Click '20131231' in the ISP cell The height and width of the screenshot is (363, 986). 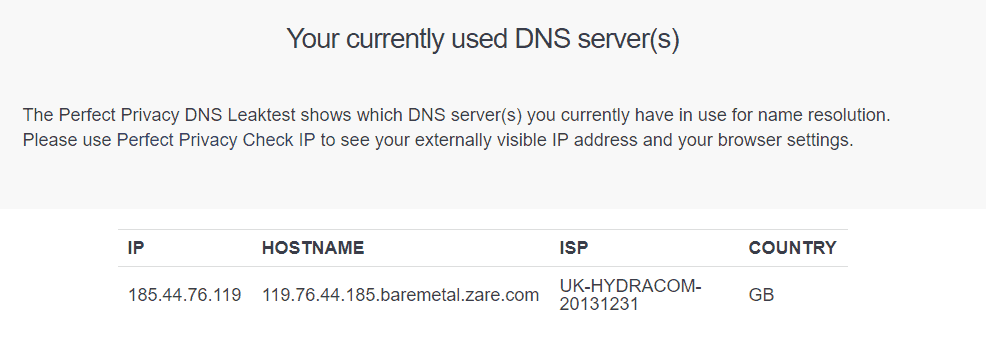click(x=599, y=304)
